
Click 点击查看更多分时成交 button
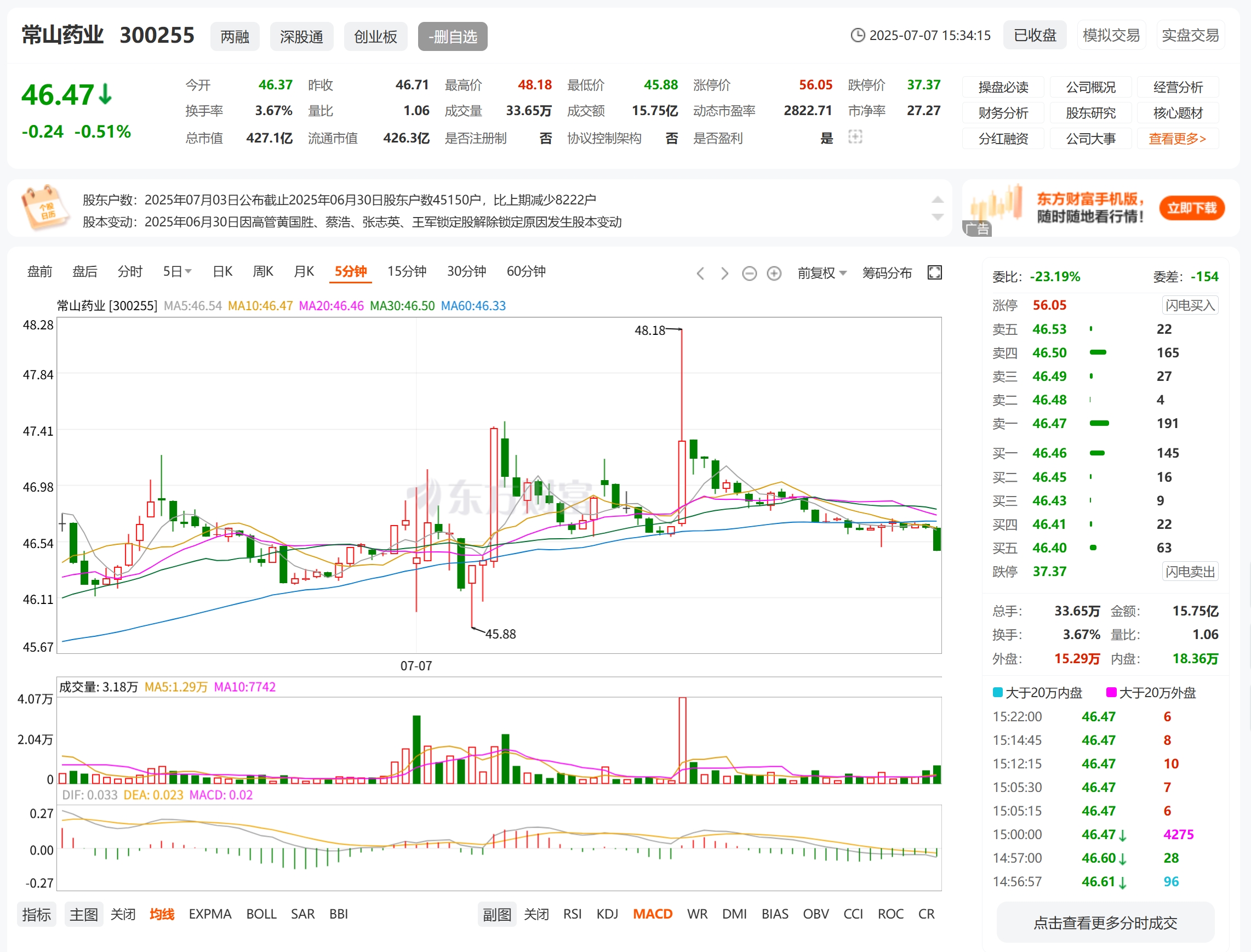(1105, 923)
